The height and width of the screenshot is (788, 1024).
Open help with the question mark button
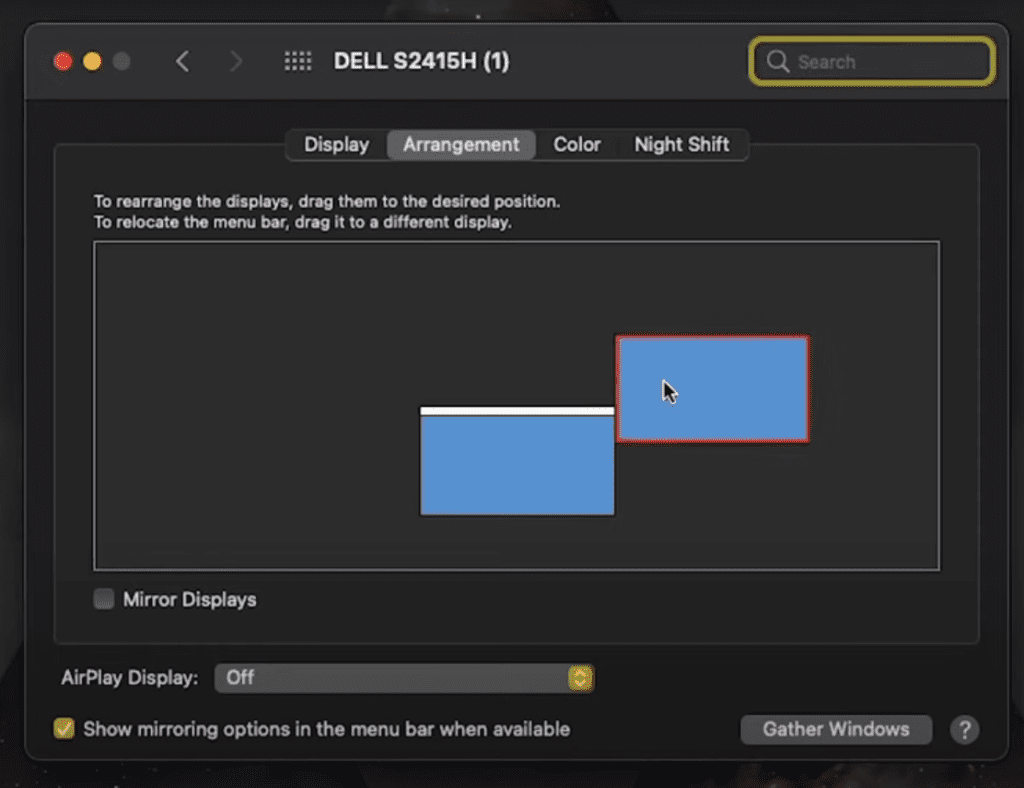point(965,729)
